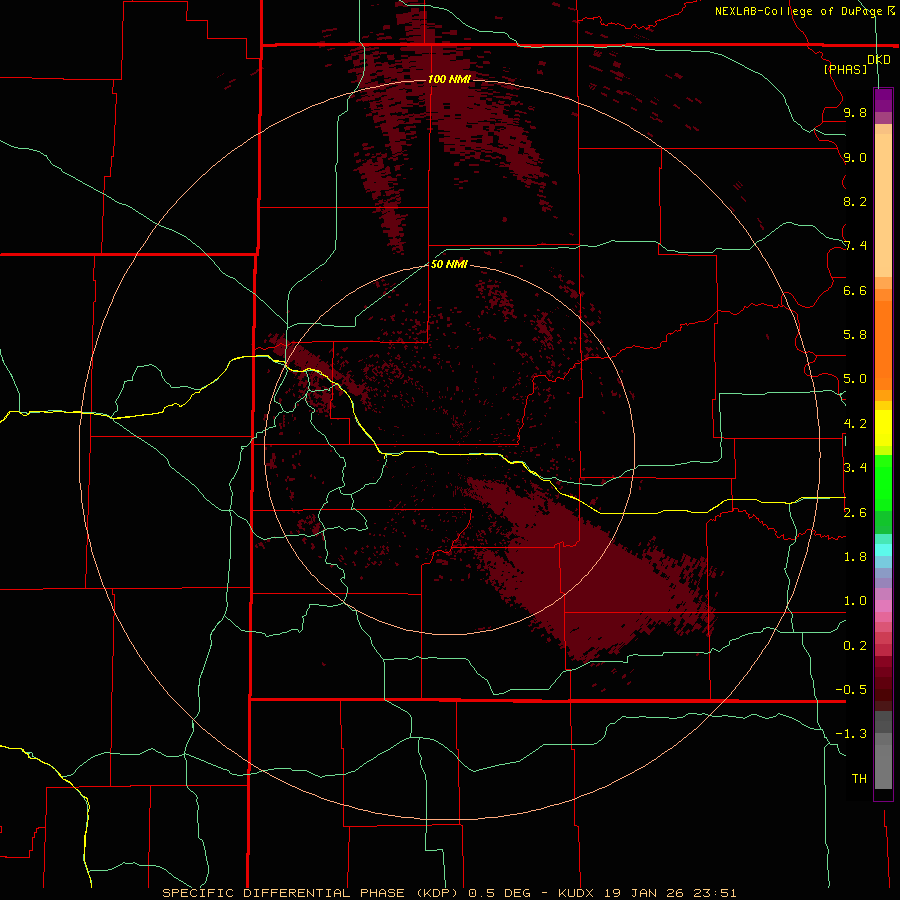Pick the peach segment of the color scale
This screenshot has width=900, height=900.
tap(883, 201)
